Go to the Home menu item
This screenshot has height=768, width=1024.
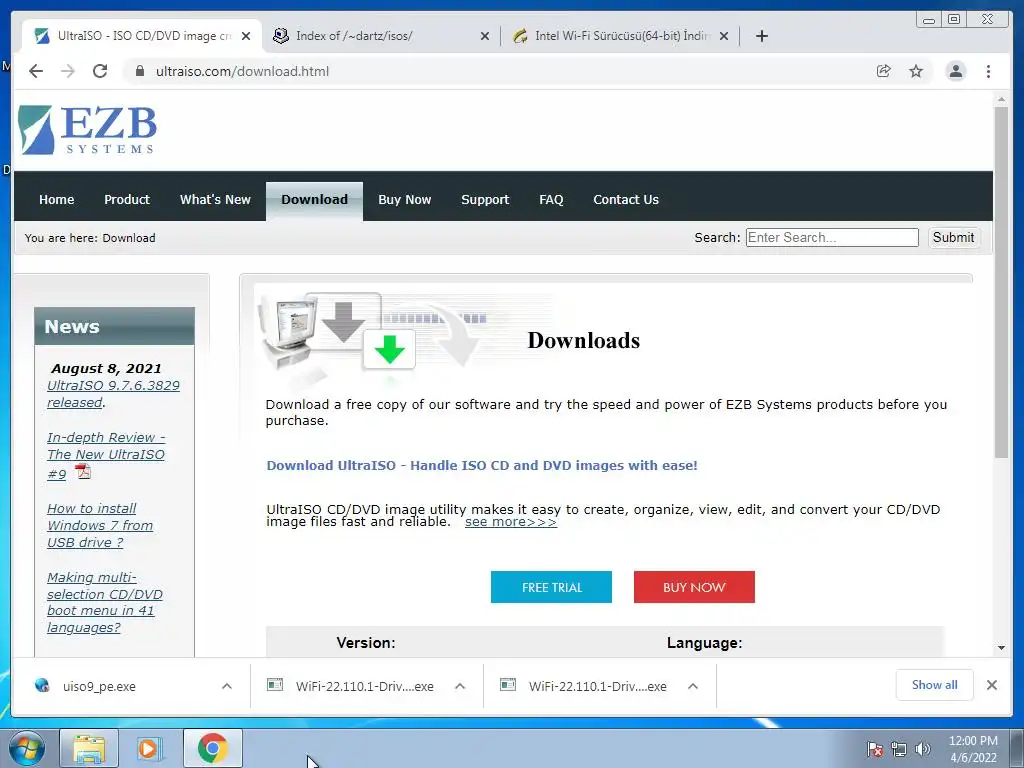(x=56, y=199)
